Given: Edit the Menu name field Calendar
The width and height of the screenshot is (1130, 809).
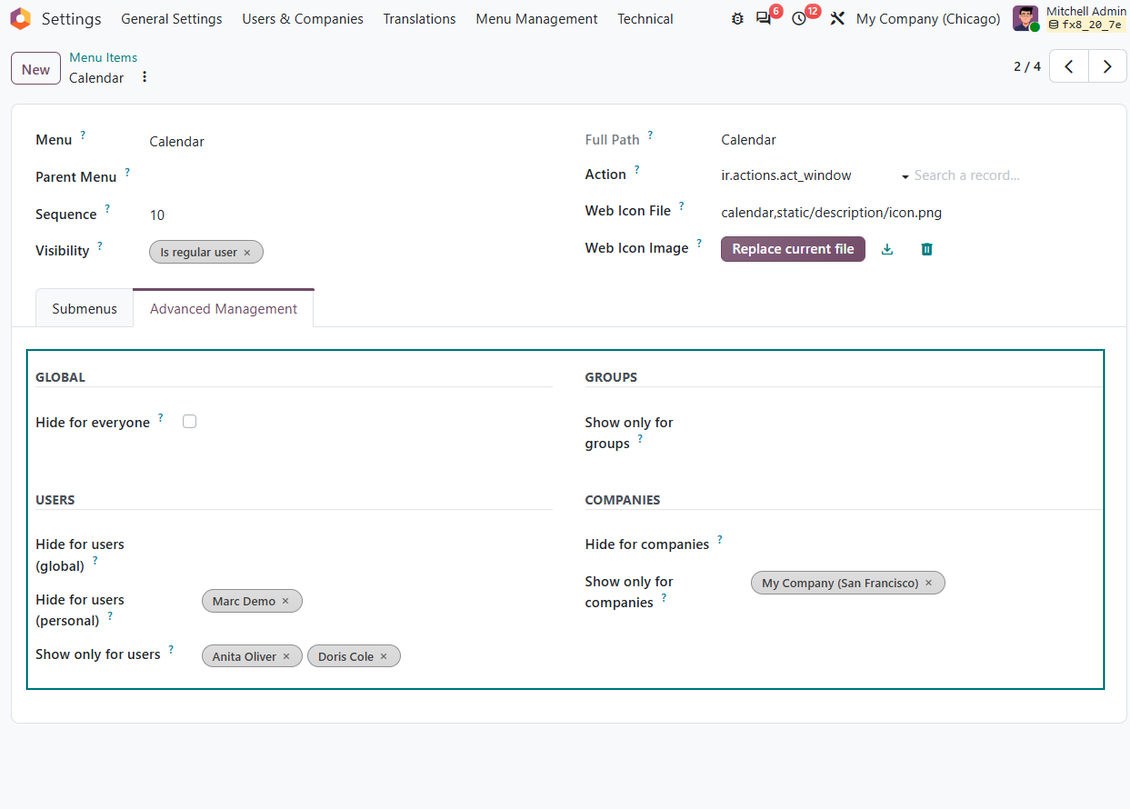Looking at the screenshot, I should [x=350, y=142].
